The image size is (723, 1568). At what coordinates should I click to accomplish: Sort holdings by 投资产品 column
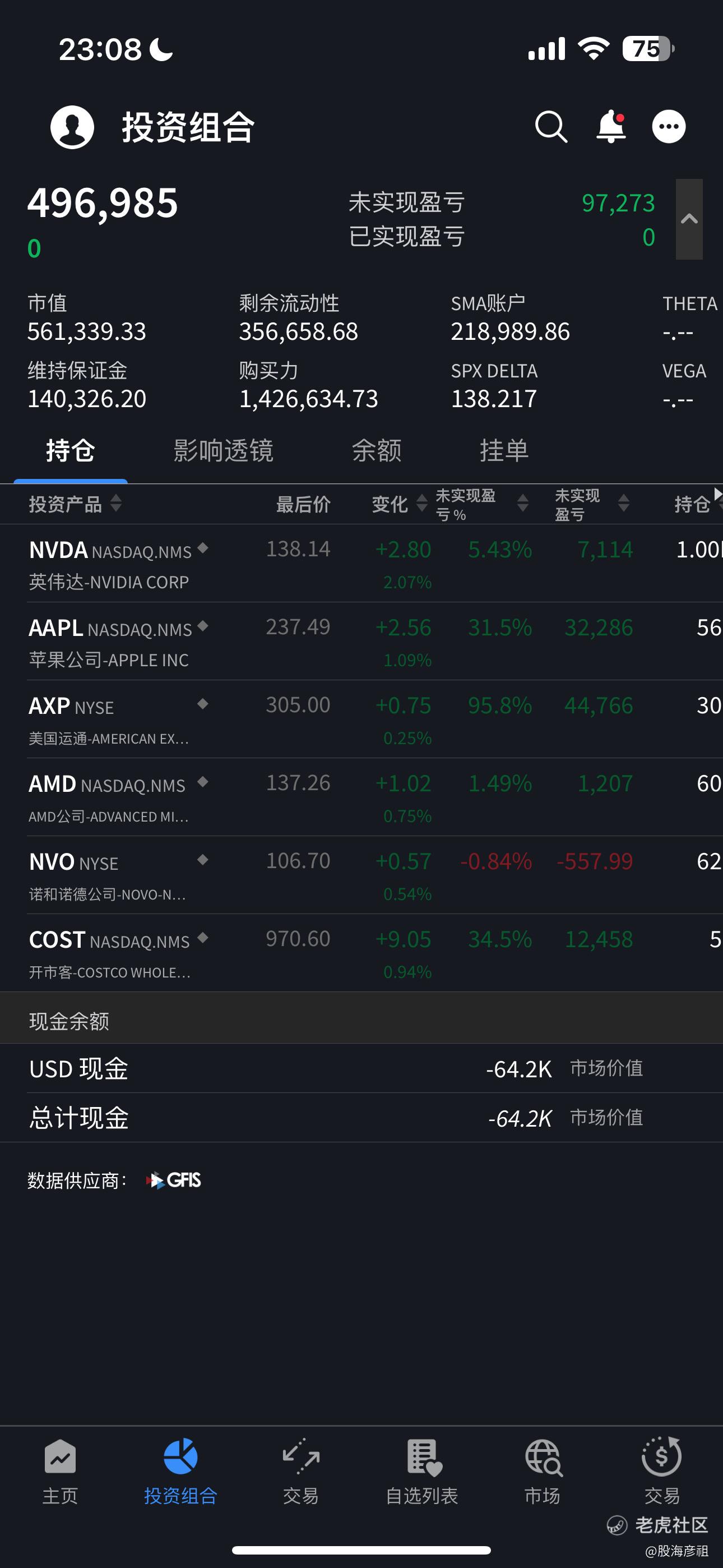75,504
